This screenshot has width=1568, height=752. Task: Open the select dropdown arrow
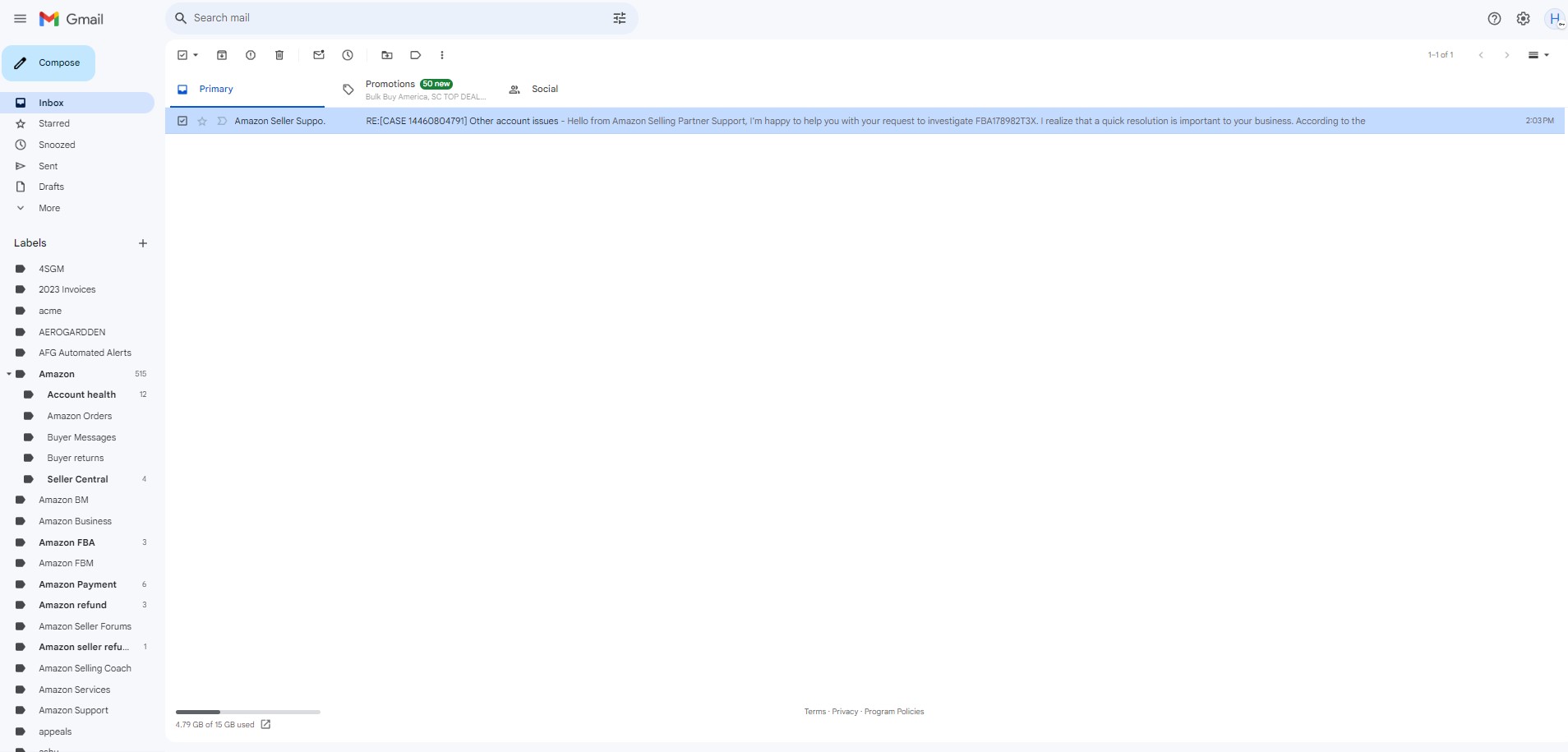pyautogui.click(x=196, y=55)
